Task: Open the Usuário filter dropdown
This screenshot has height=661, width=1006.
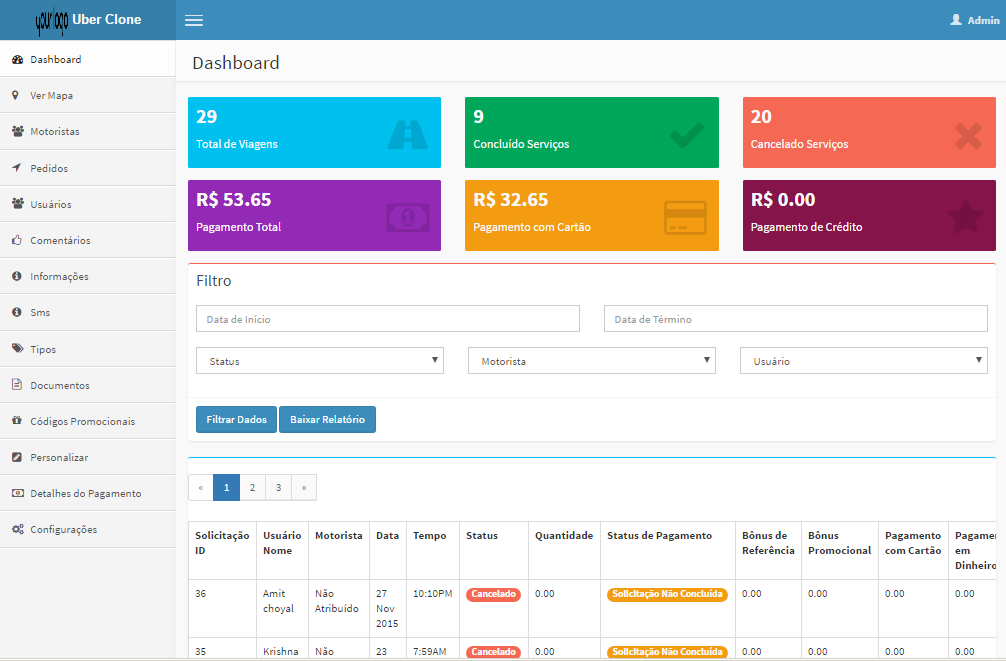Action: 864,361
